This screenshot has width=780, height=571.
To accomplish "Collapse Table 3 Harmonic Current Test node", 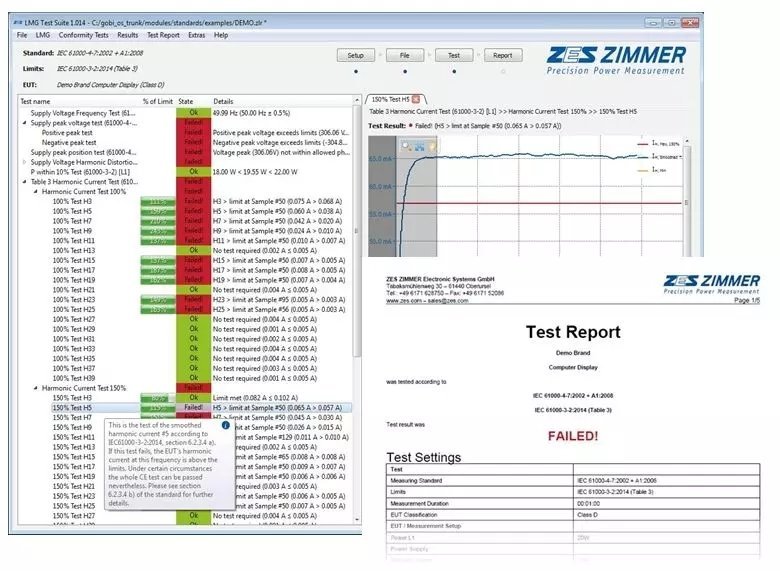I will coord(25,182).
